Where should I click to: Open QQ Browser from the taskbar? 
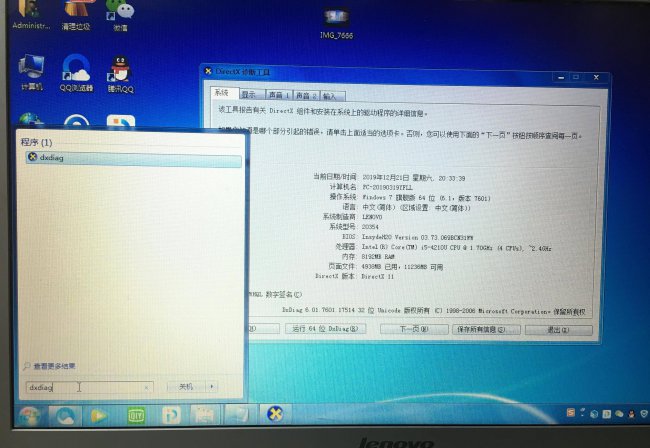tap(65, 416)
